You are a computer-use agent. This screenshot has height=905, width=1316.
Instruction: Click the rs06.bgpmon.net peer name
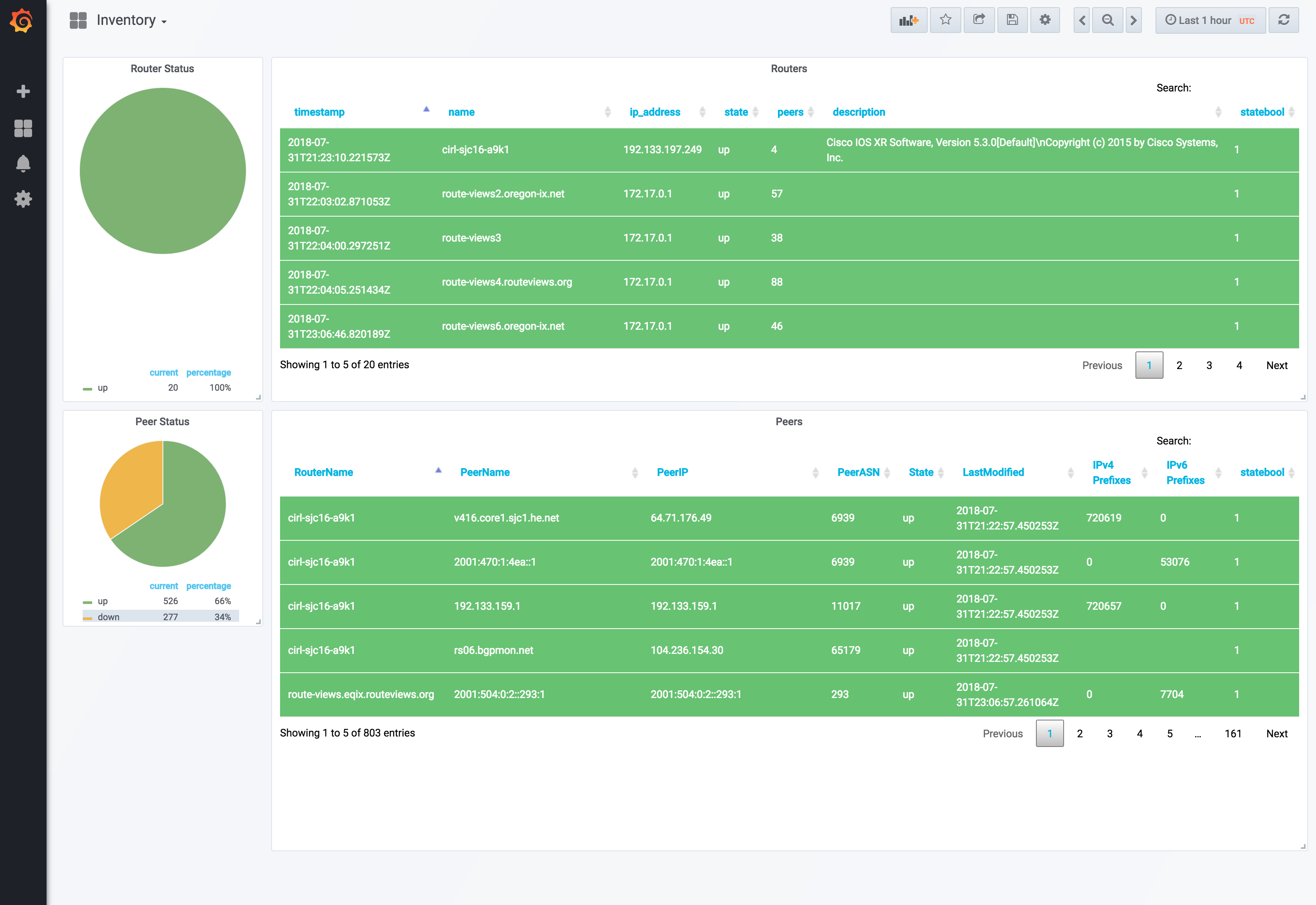[x=493, y=650]
